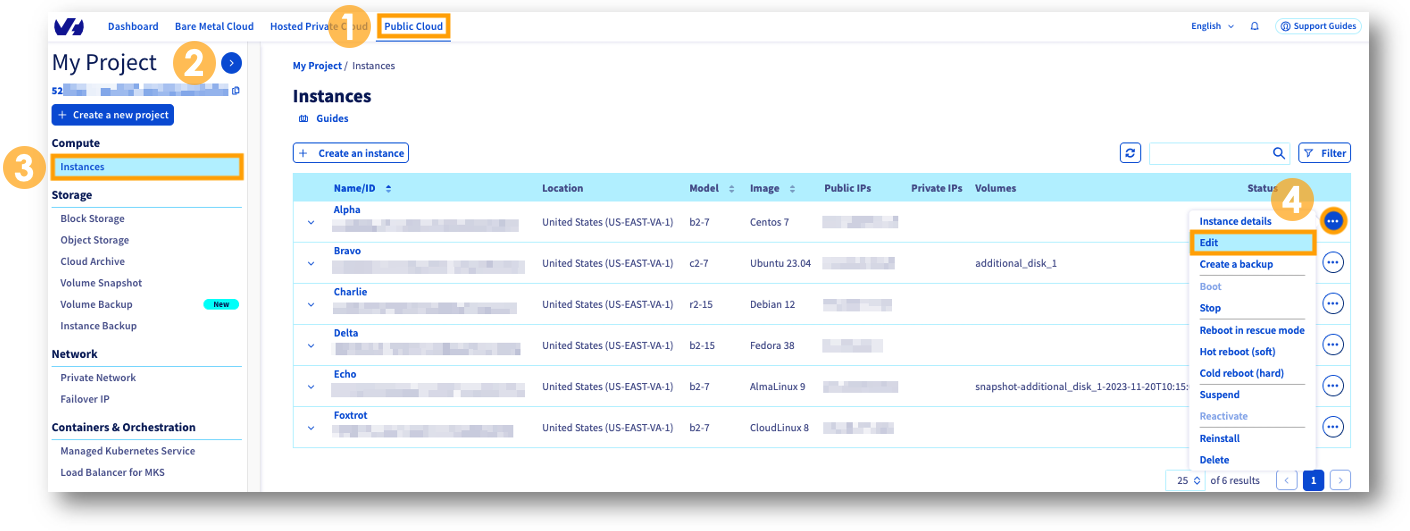Choose Hot reboot (soft)

click(x=1237, y=351)
